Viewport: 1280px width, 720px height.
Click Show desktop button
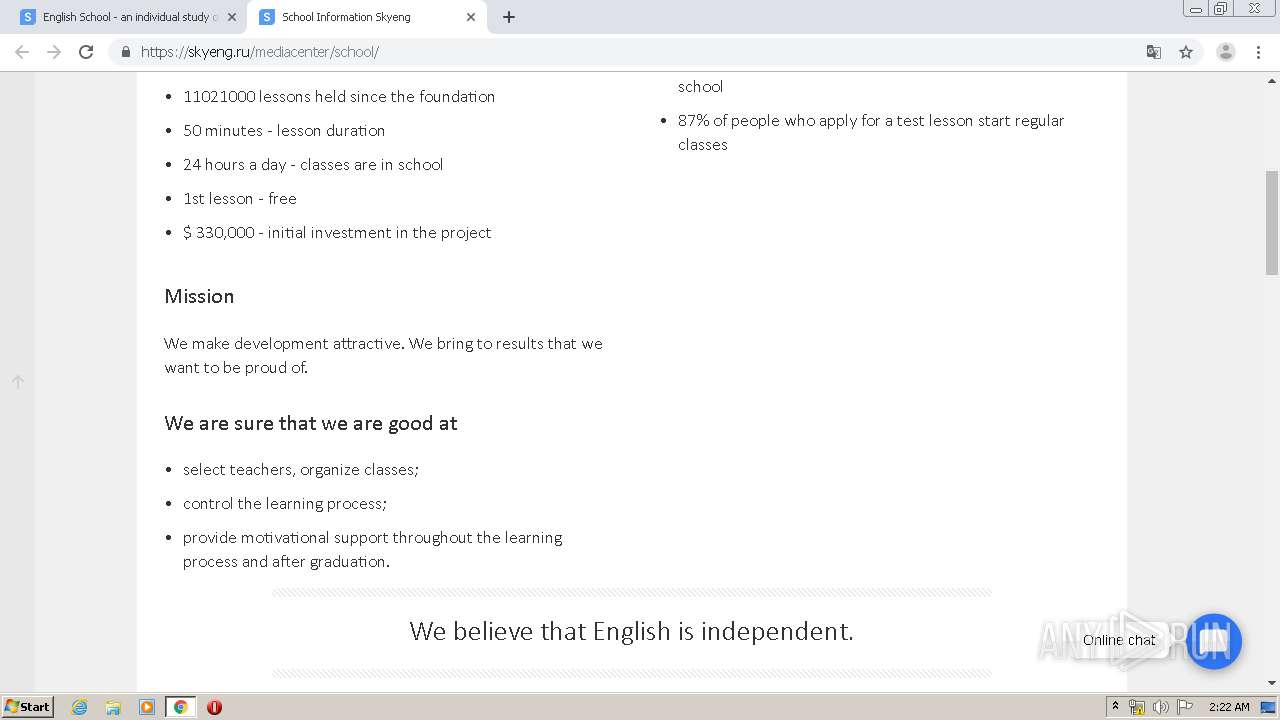tap(1269, 707)
